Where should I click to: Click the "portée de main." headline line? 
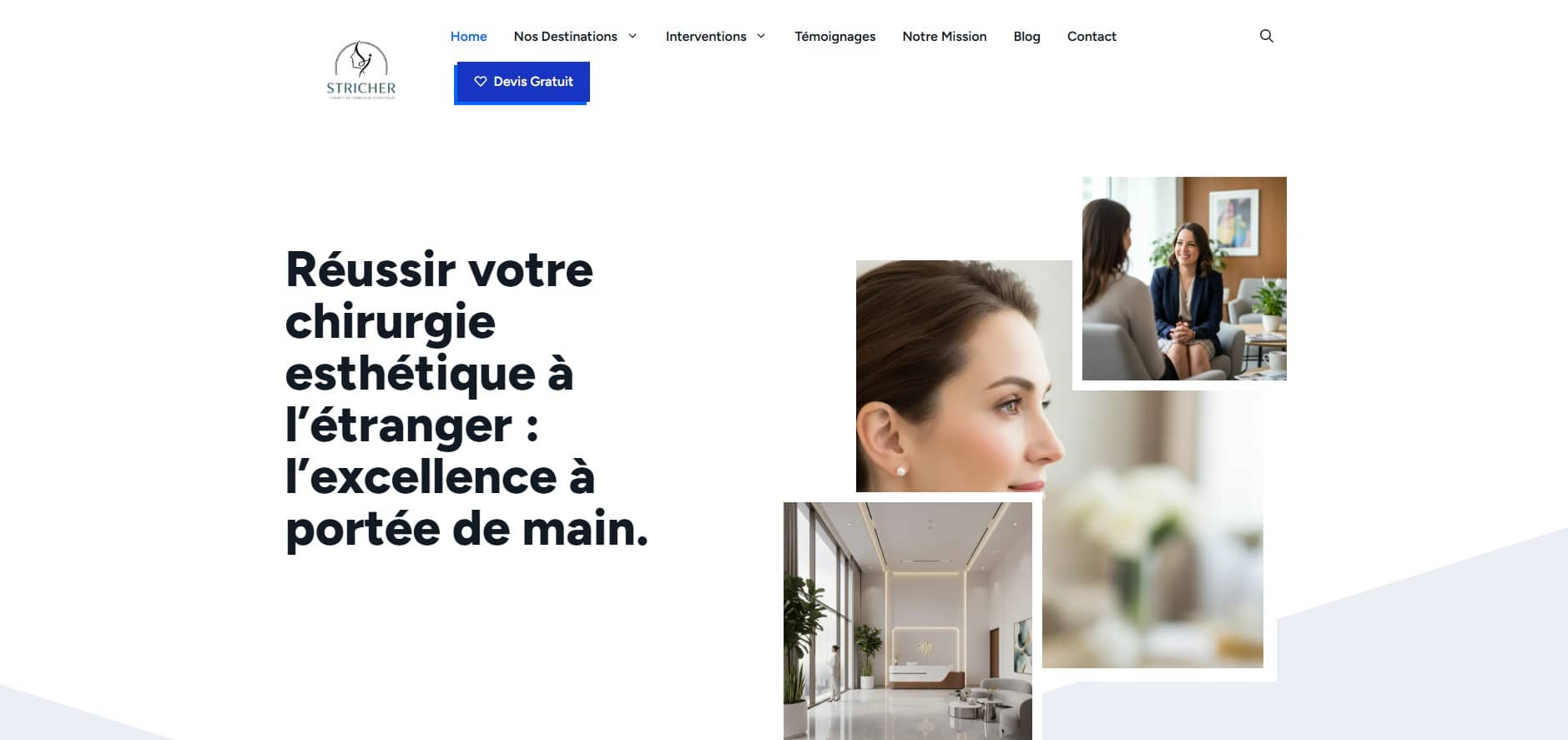pyautogui.click(x=467, y=530)
